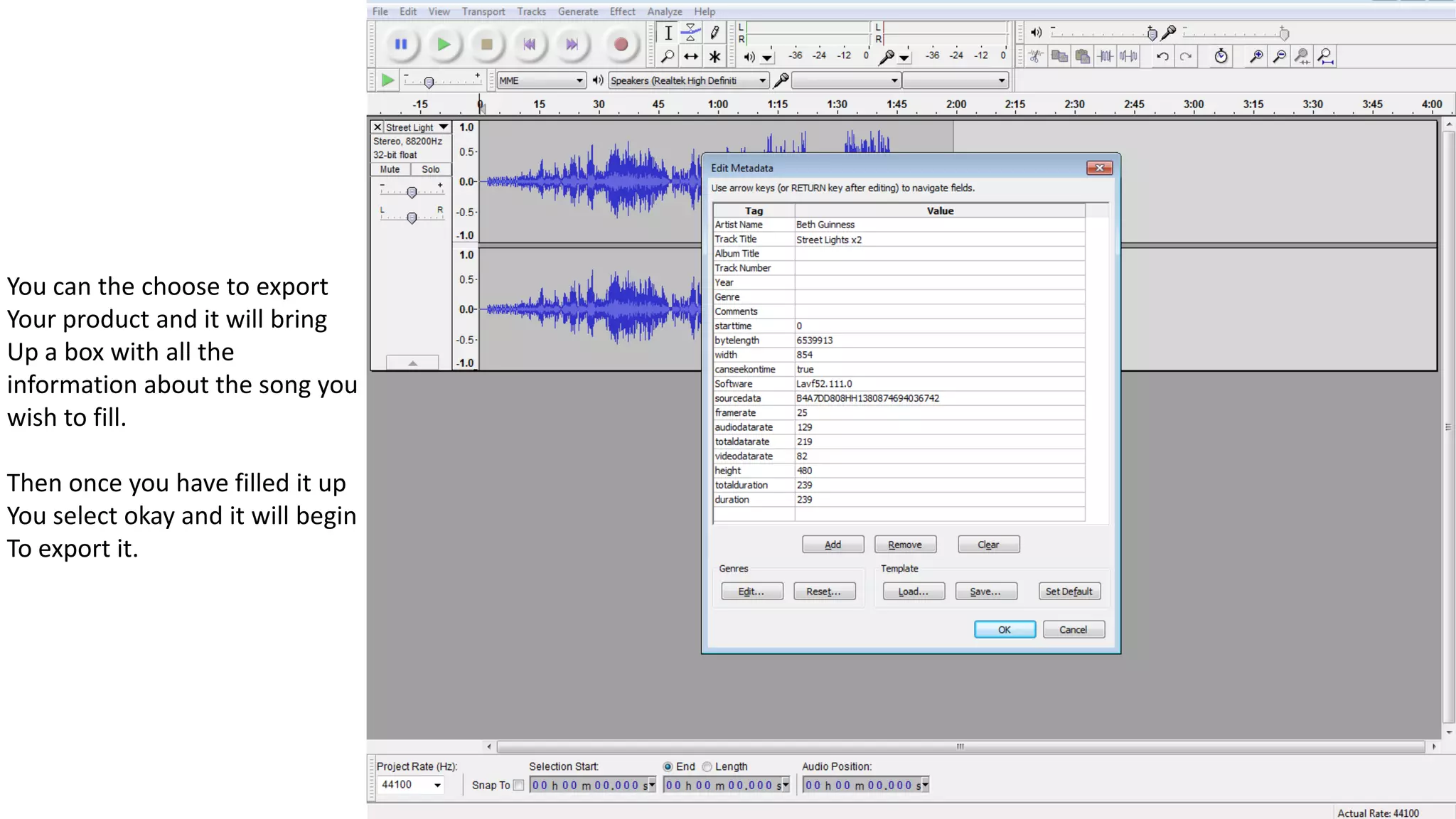Open the input channels dropdown

[x=956, y=80]
